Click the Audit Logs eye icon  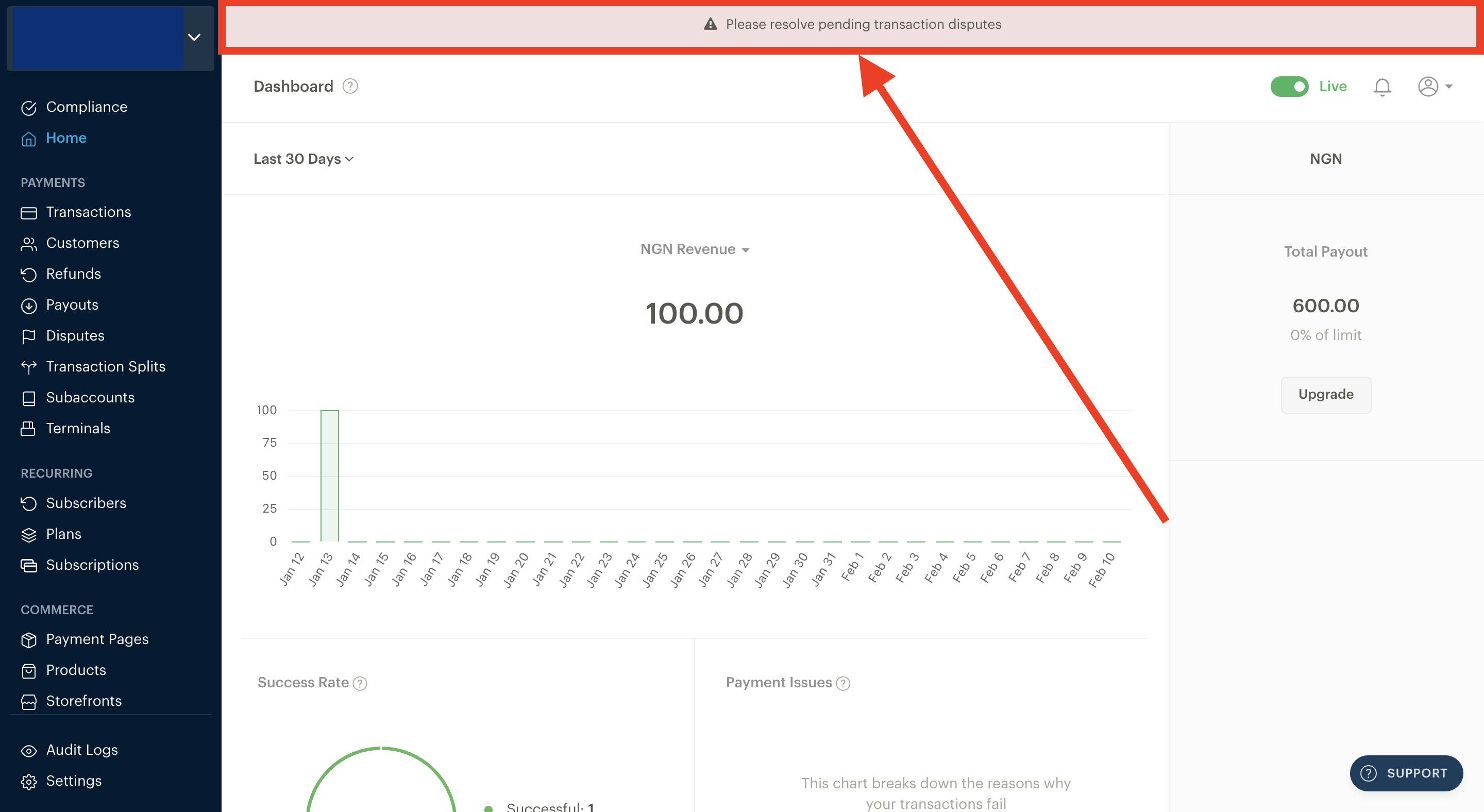coord(29,751)
